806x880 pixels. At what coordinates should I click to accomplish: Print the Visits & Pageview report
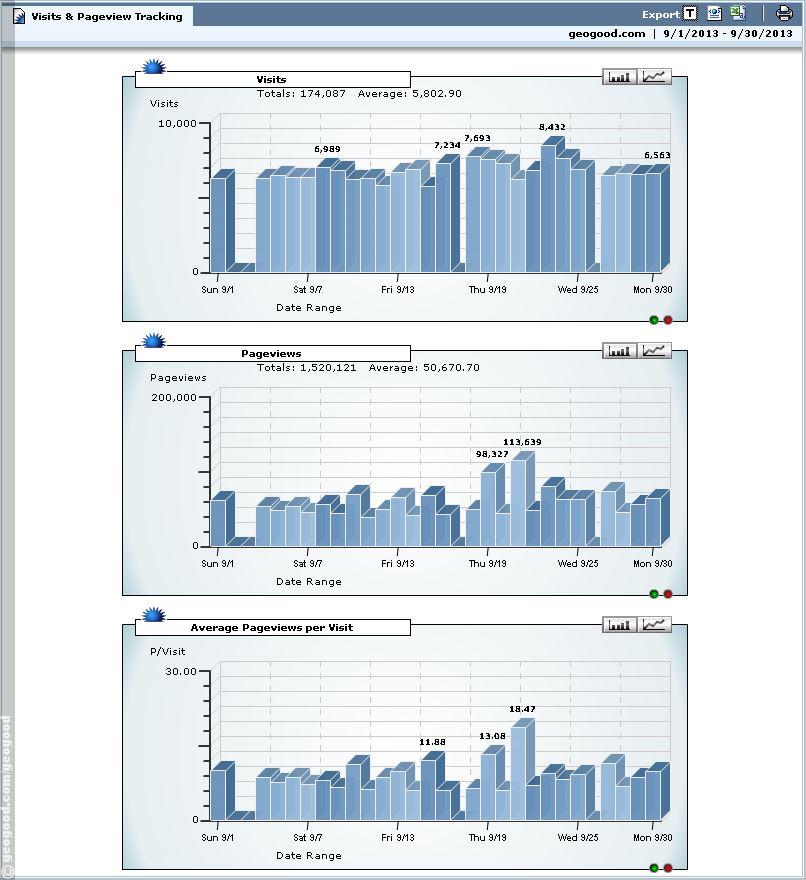click(x=784, y=14)
